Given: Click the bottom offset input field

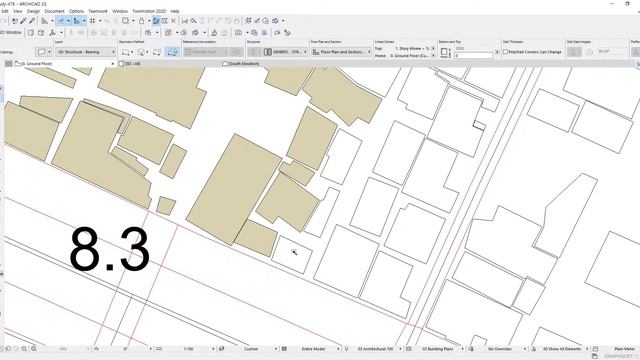Looking at the screenshot, I should tap(473, 56).
